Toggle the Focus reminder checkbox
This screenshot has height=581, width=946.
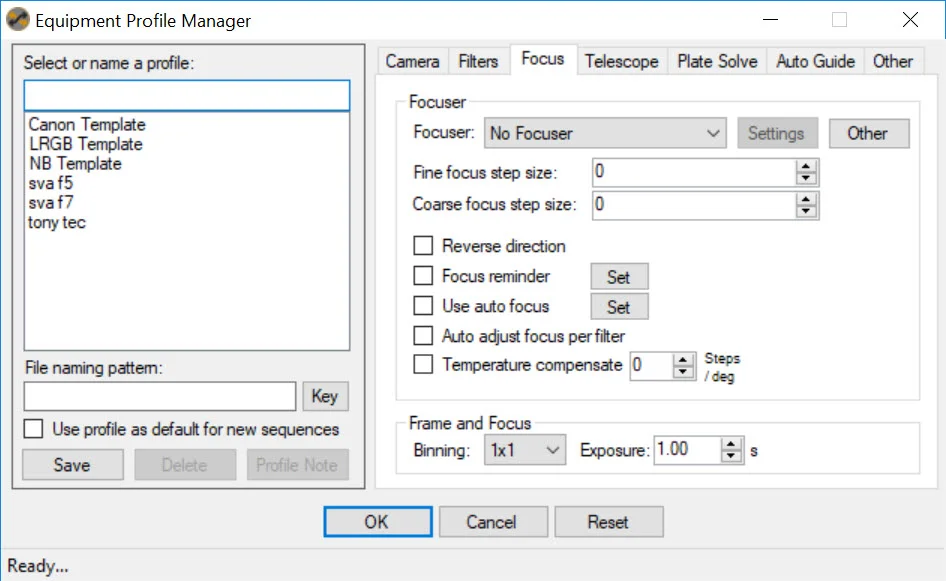point(423,276)
